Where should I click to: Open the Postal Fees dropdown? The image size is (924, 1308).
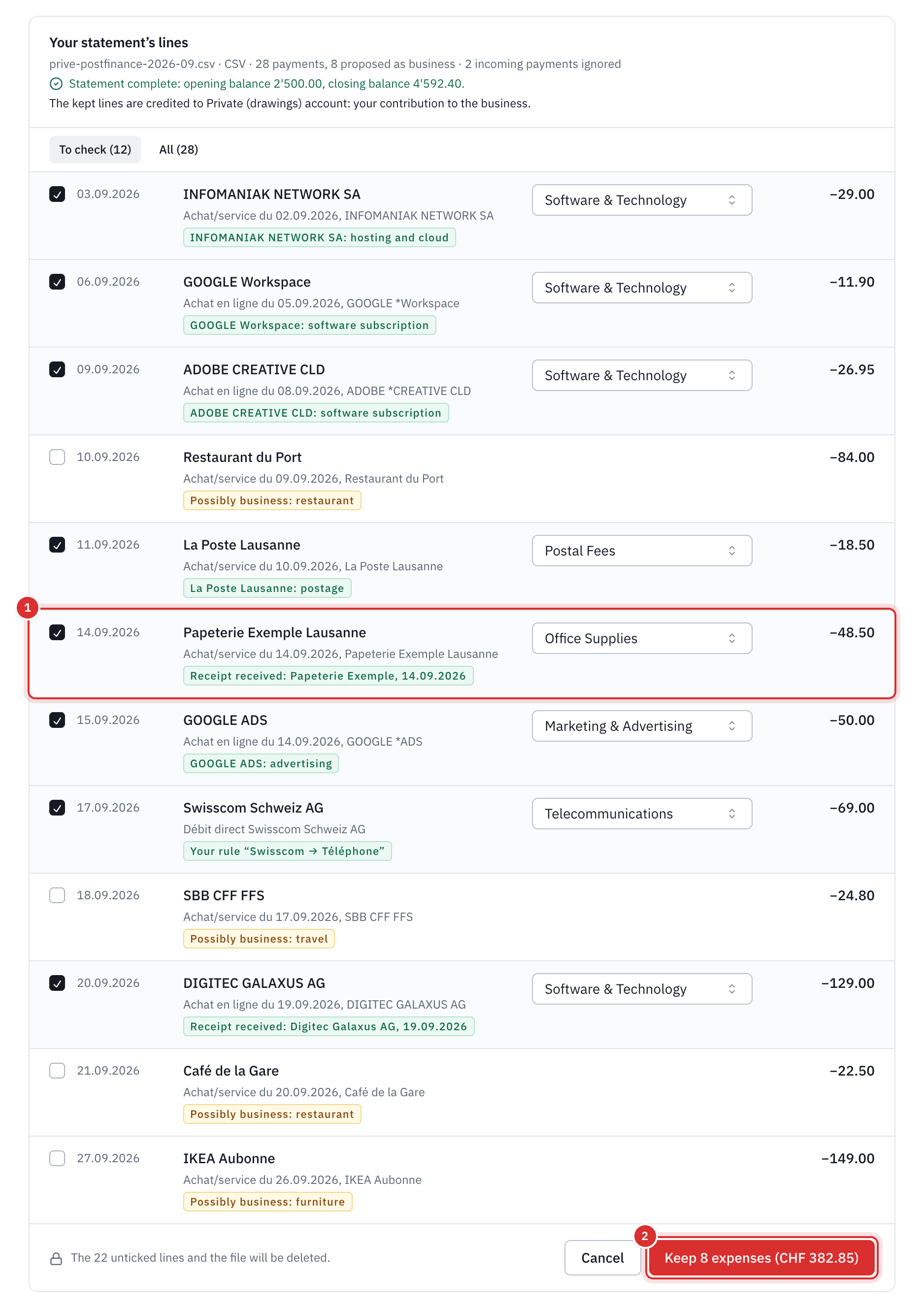click(641, 551)
